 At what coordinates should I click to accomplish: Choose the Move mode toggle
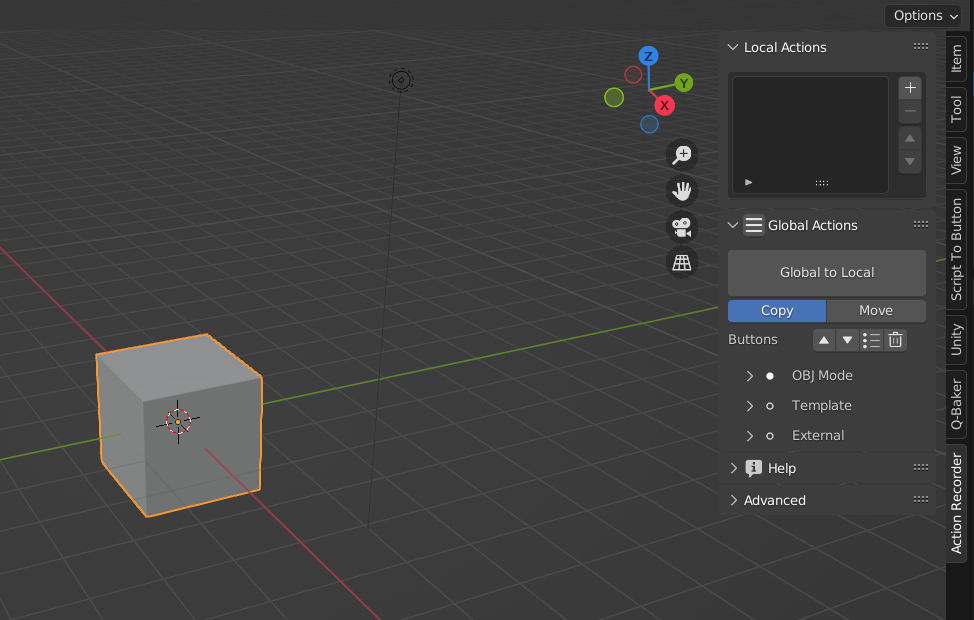click(876, 310)
